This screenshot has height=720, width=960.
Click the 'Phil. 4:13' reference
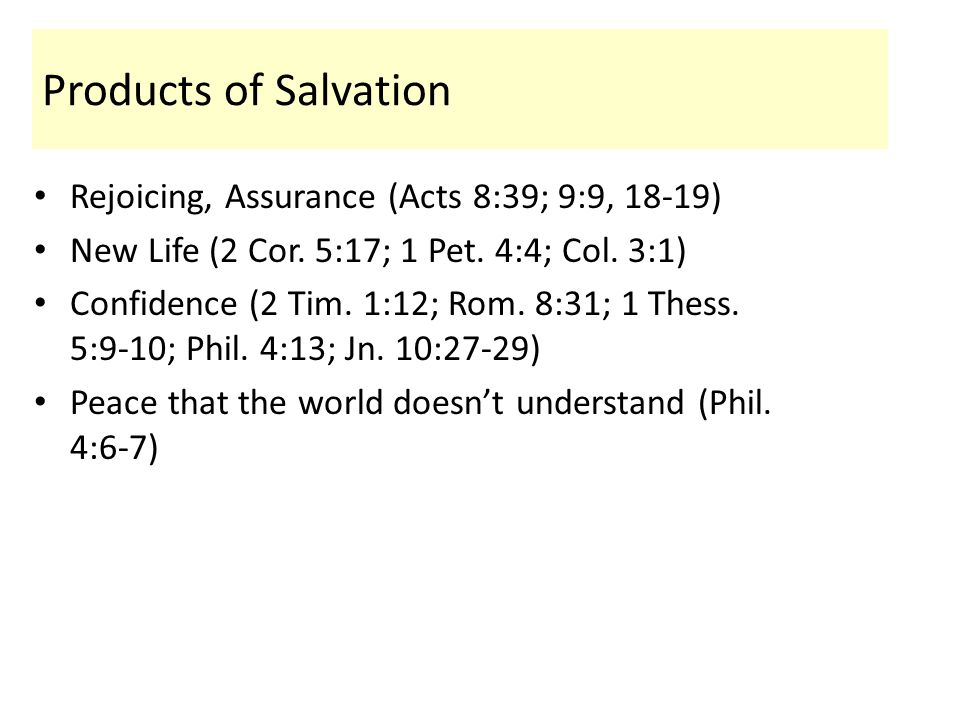point(257,349)
